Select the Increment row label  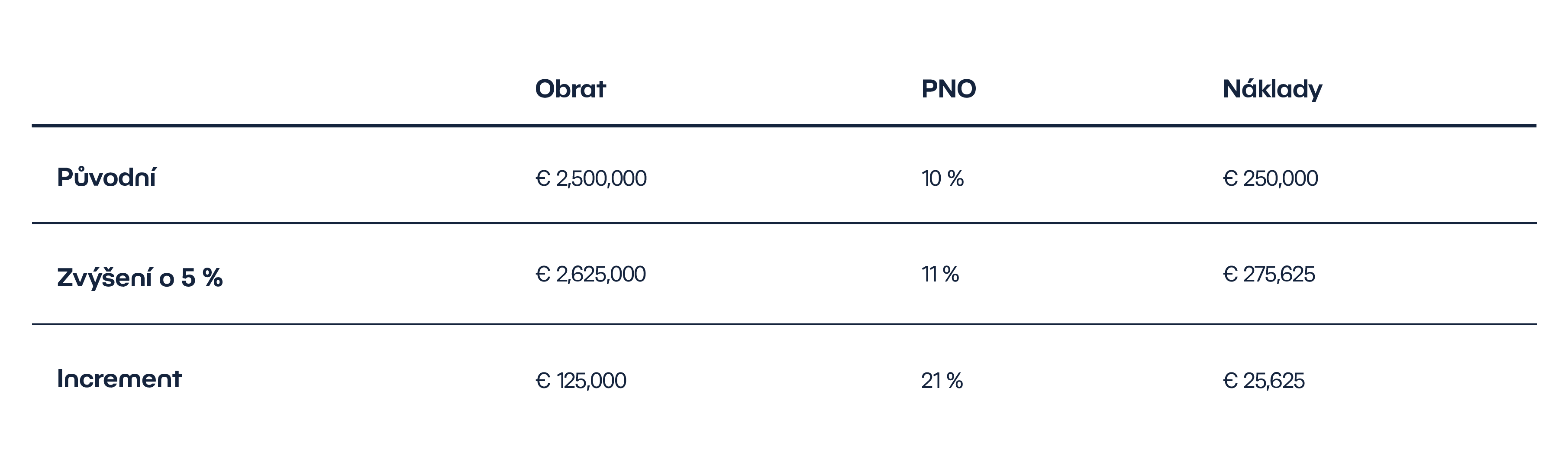119,379
